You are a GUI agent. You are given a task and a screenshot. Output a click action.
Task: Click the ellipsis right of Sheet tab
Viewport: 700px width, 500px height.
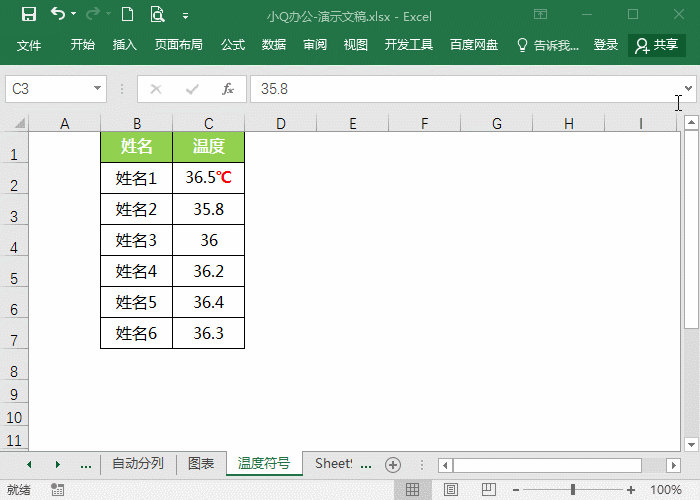click(x=366, y=466)
